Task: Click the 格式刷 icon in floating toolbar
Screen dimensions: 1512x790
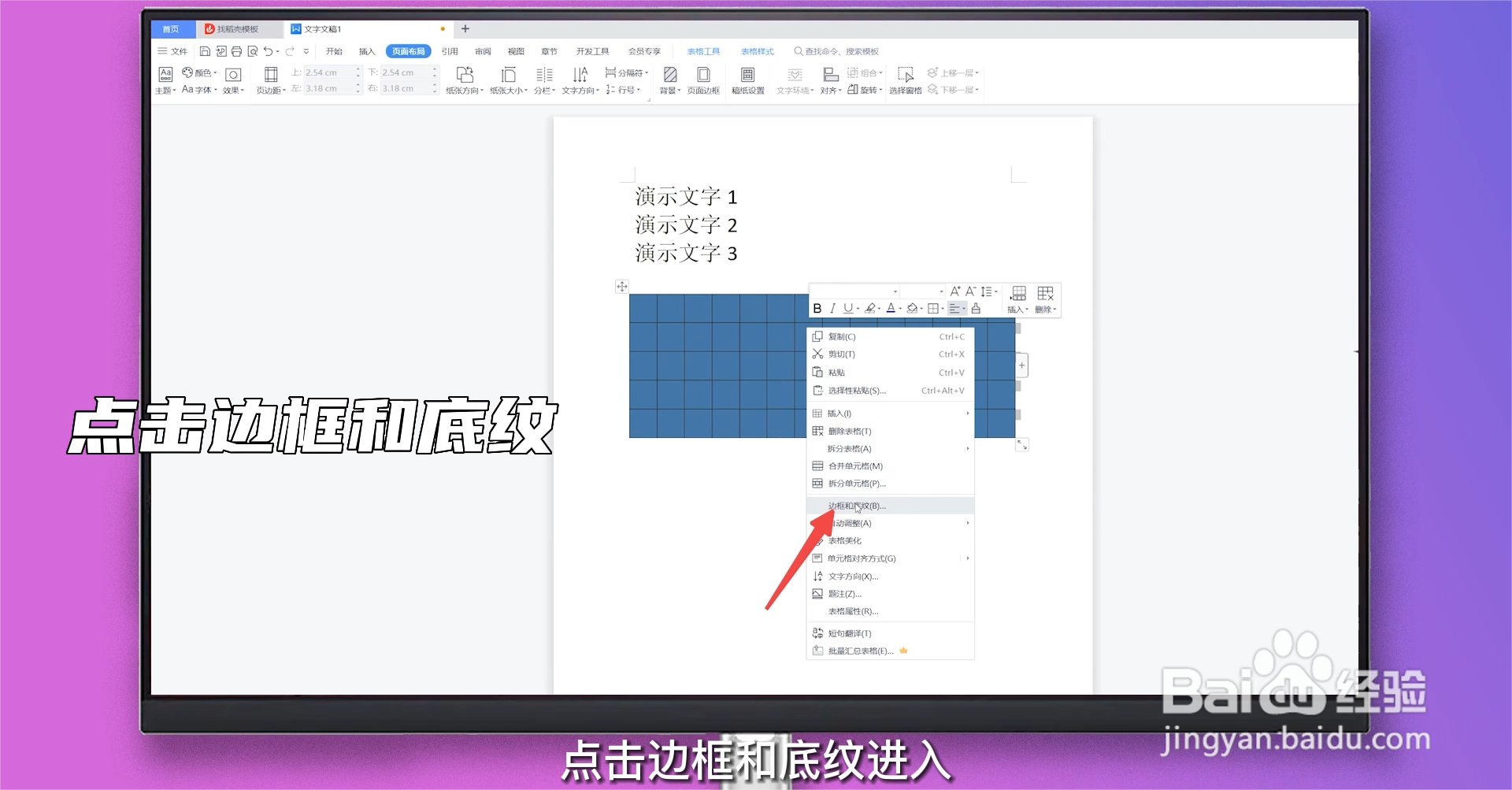Action: pos(976,308)
